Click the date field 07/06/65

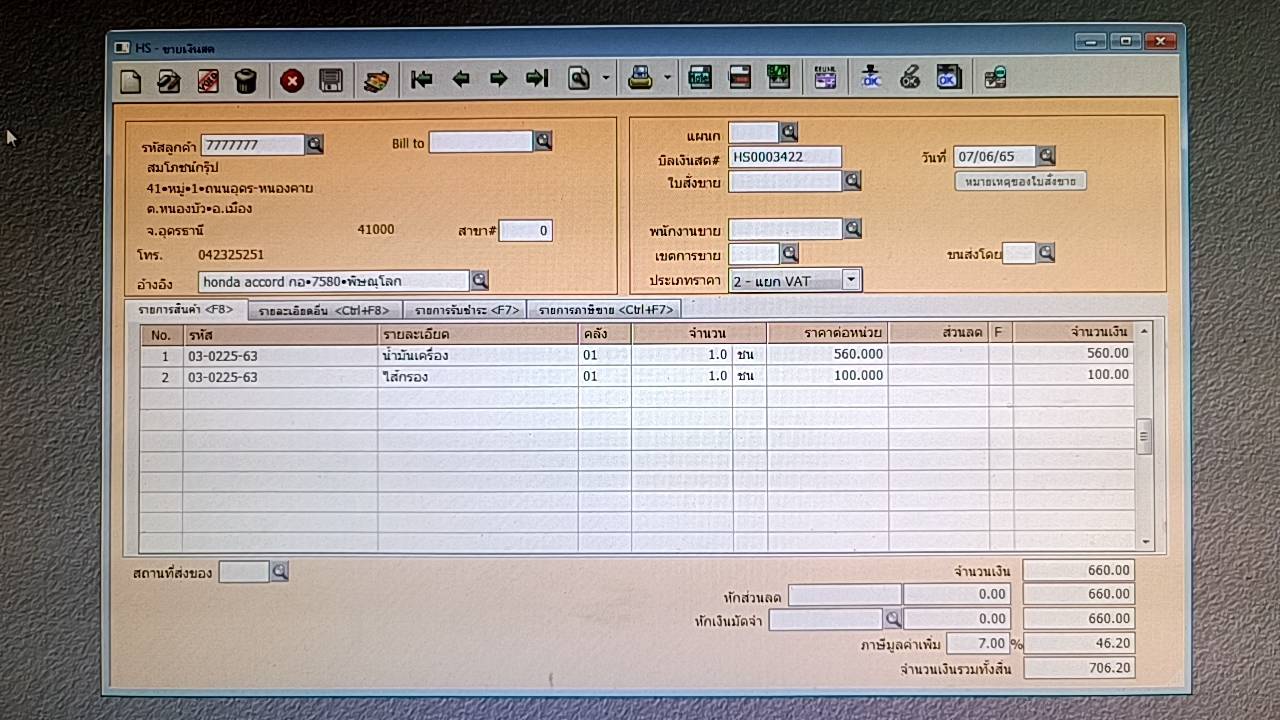995,157
